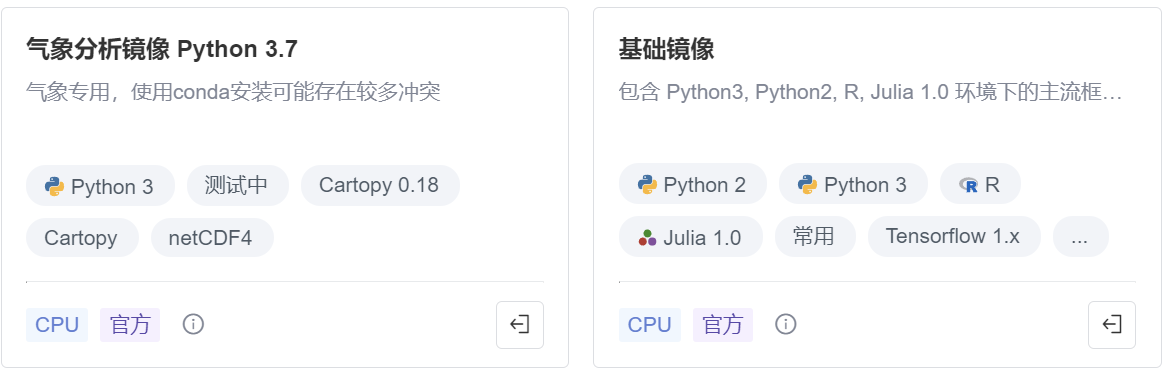Select the Julia 1.0 tag
Screen dimensions: 1175x380
(x=691, y=237)
